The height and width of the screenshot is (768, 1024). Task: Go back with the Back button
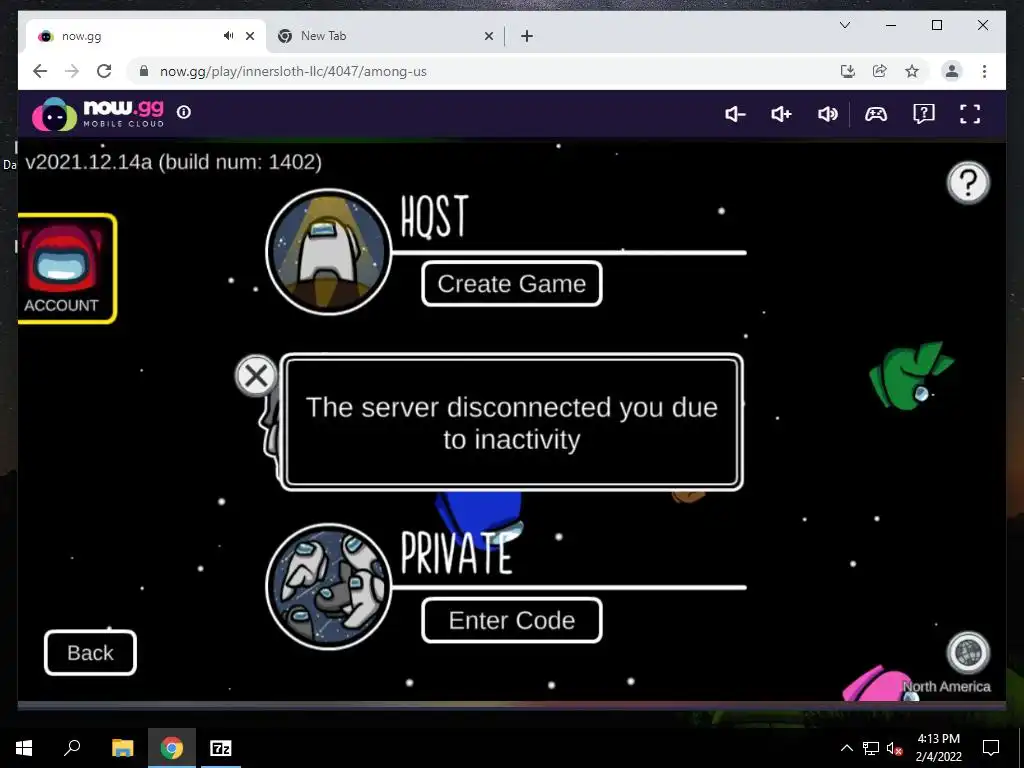(x=90, y=652)
